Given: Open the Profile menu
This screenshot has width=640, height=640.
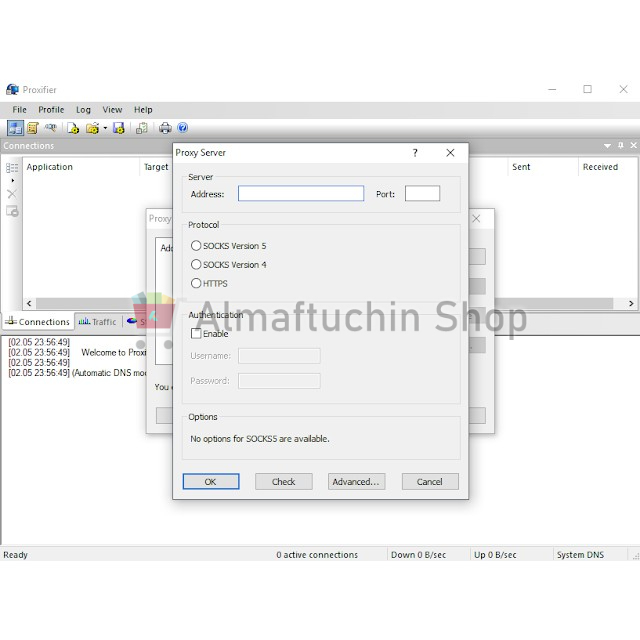Looking at the screenshot, I should click(51, 110).
